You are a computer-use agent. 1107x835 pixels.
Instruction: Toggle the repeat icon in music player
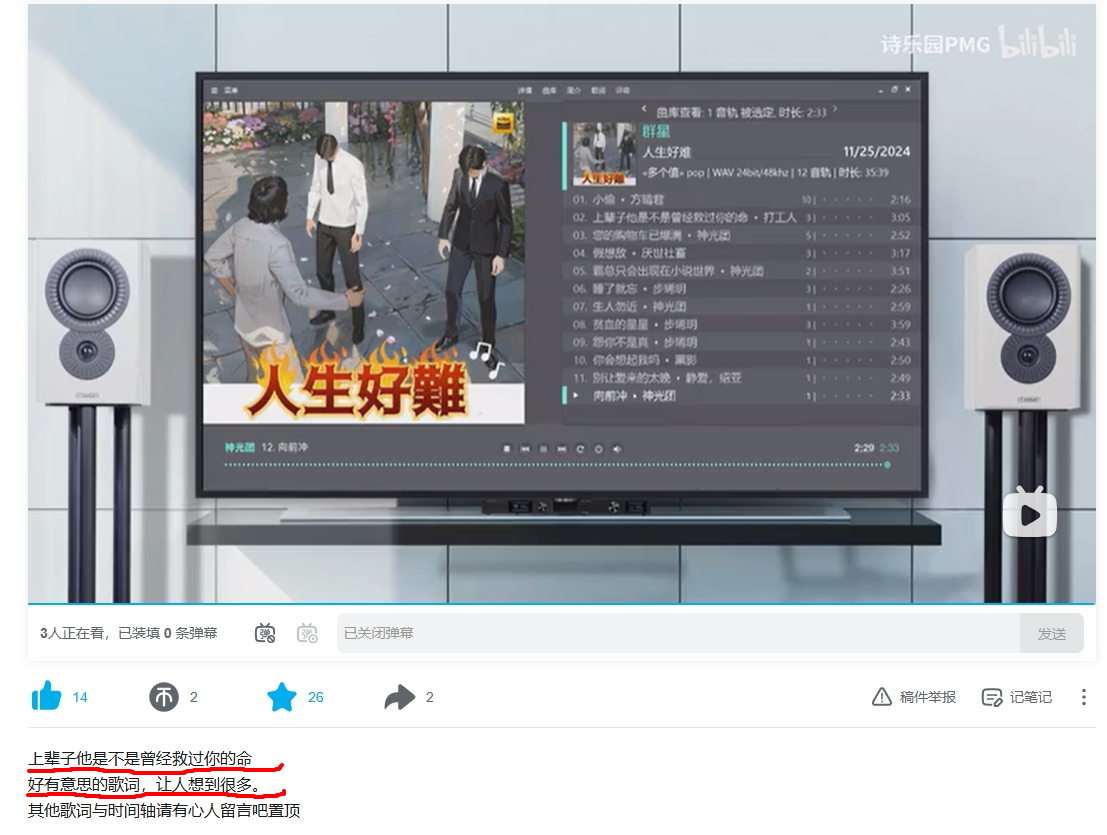coord(580,449)
